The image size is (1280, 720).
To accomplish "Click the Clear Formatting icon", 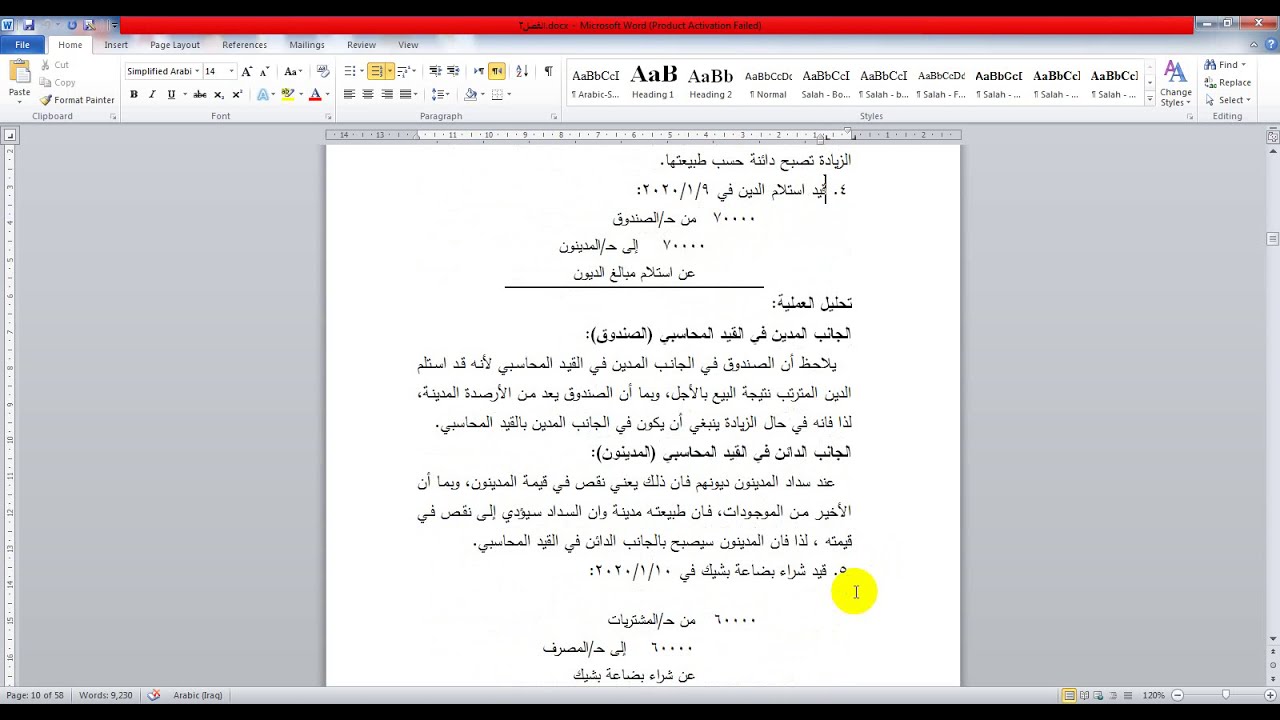I will click(323, 72).
